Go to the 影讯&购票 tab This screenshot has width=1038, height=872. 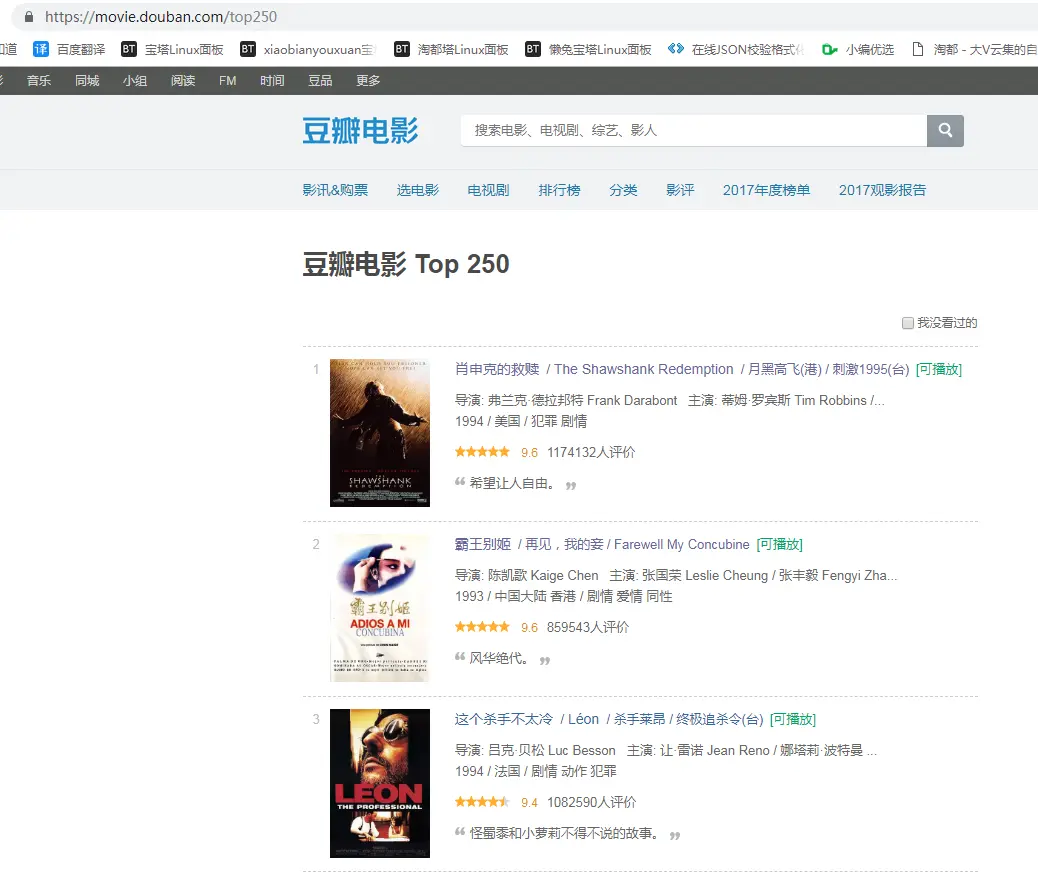pos(335,190)
